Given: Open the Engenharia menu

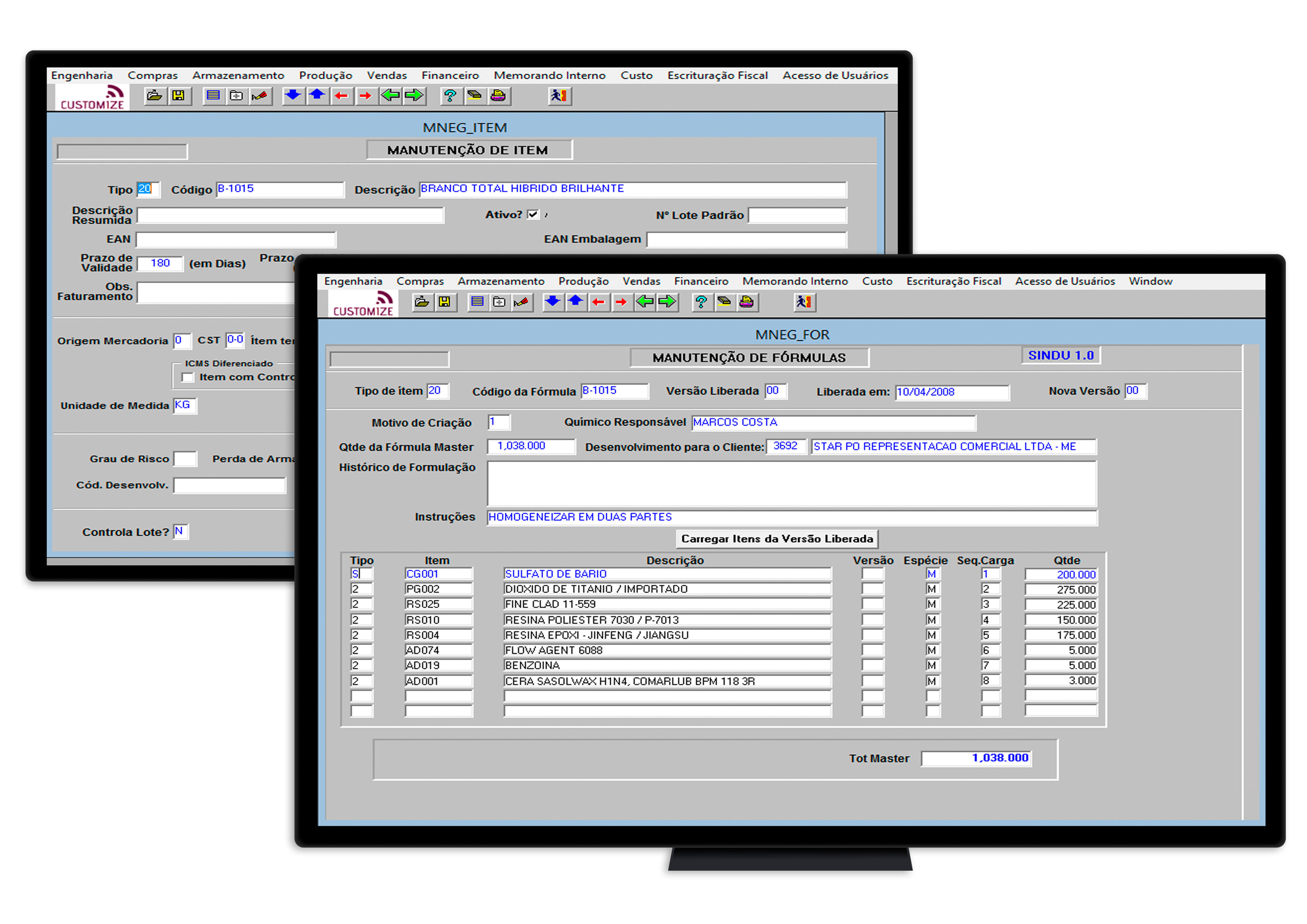Looking at the screenshot, I should (x=353, y=281).
